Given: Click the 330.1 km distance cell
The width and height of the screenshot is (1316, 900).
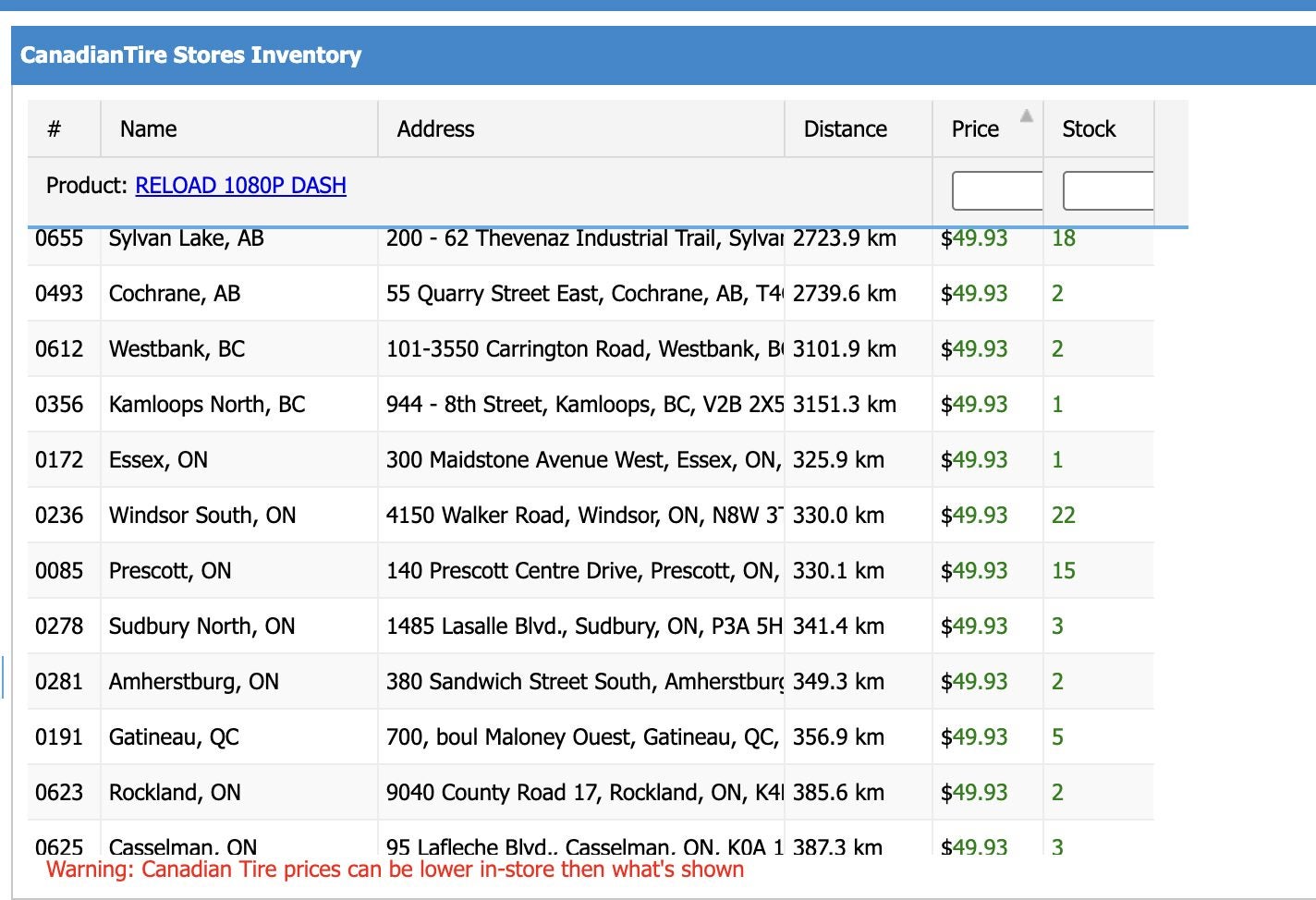Looking at the screenshot, I should pos(838,571).
